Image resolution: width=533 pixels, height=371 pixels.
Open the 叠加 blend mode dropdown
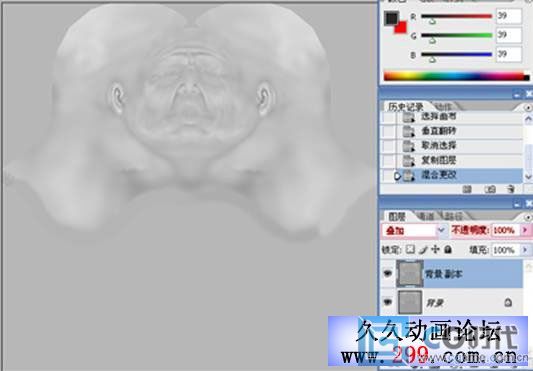pos(441,230)
